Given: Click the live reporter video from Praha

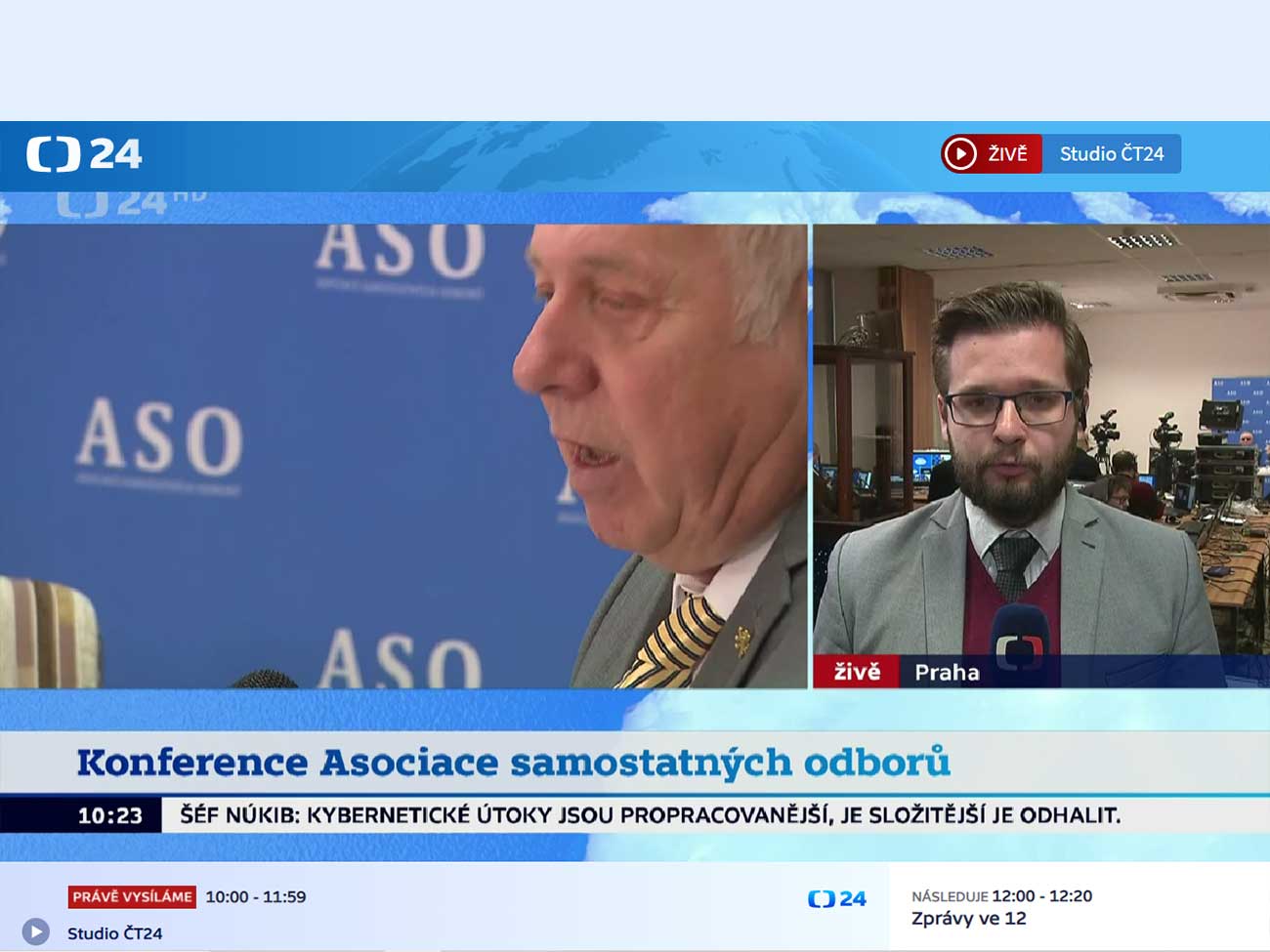Looking at the screenshot, I should point(1040,439).
